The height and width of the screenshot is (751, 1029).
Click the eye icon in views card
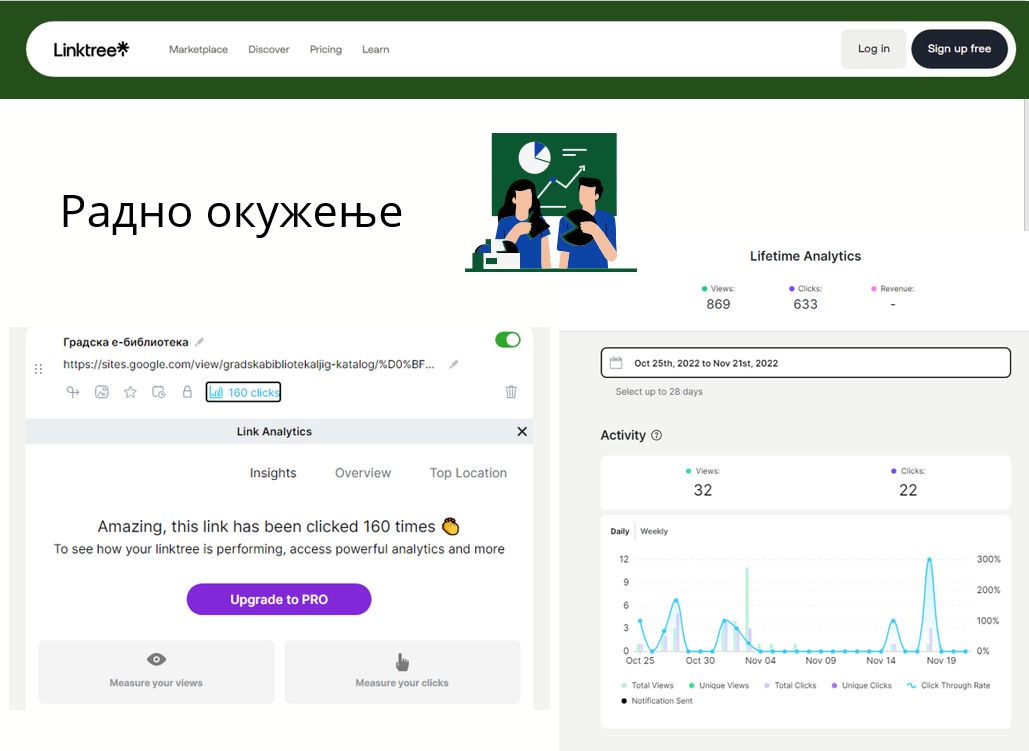(156, 659)
